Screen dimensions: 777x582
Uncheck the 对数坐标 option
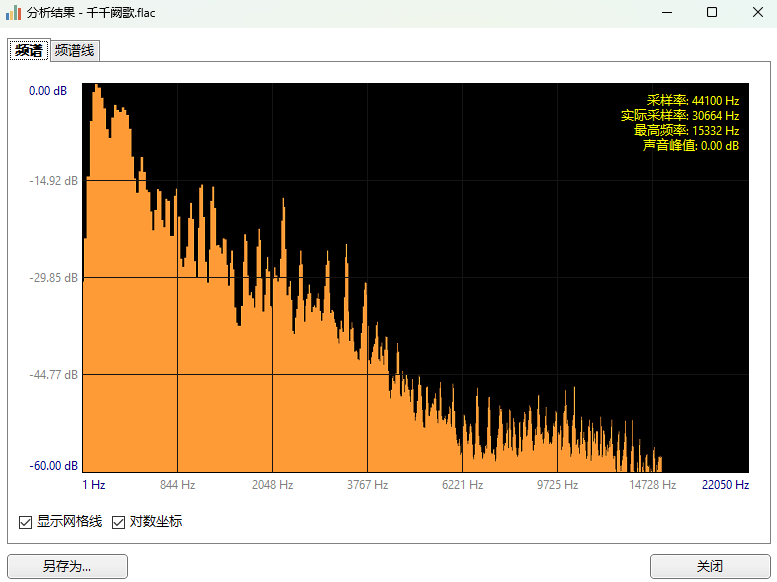pos(118,522)
